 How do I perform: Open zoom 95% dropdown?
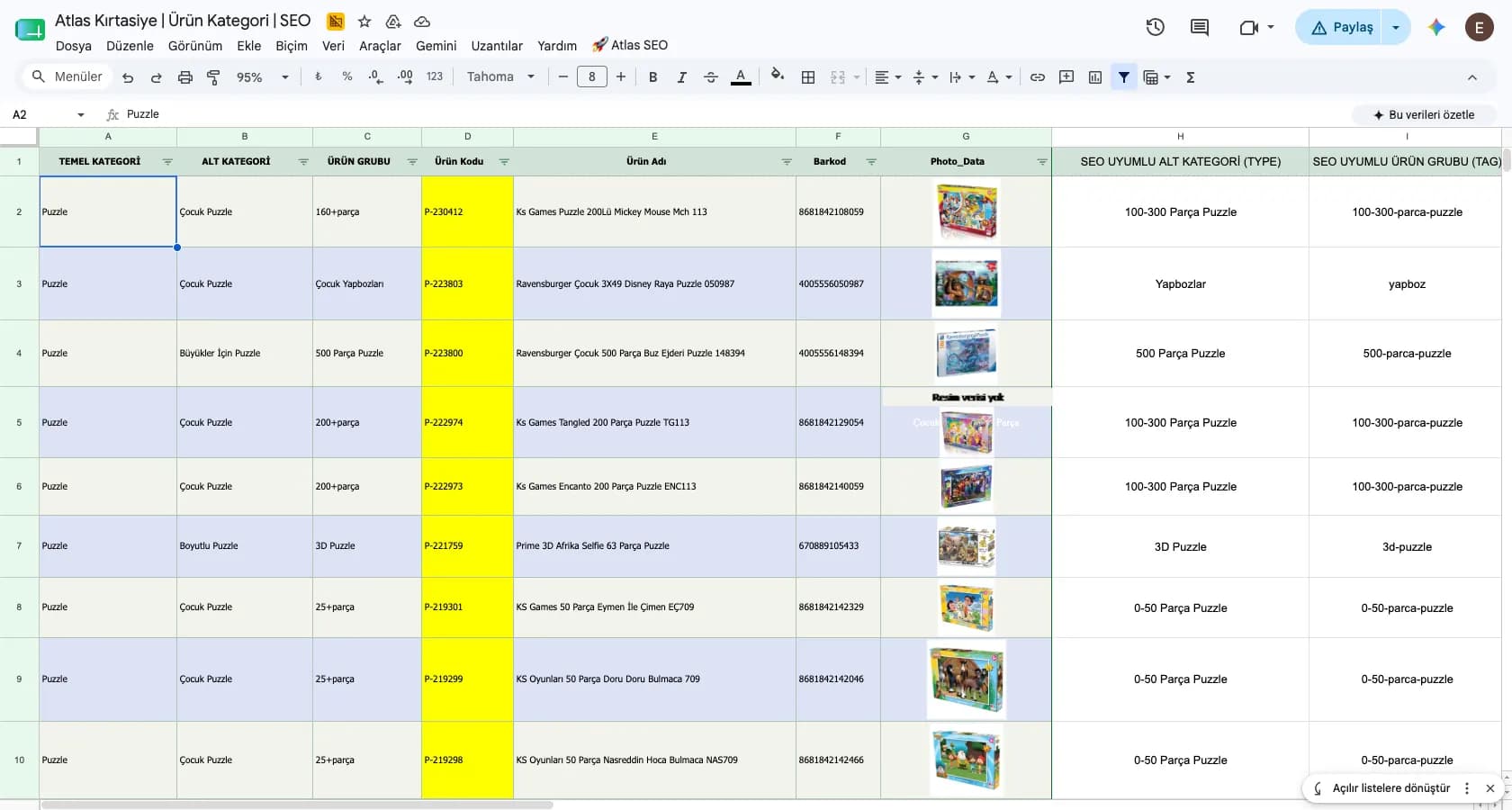point(262,77)
